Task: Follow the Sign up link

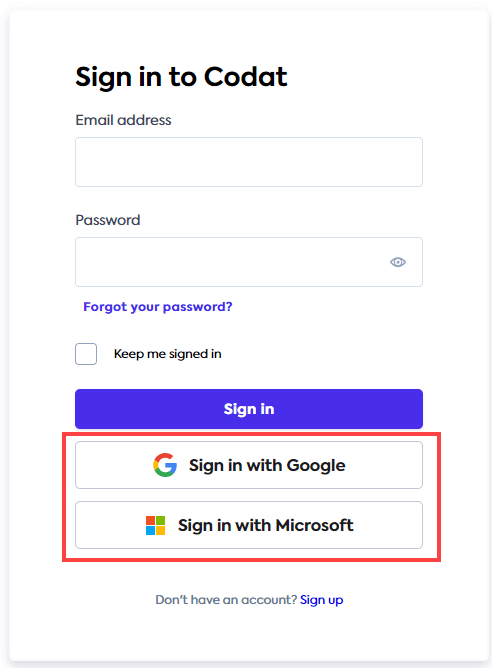Action: click(x=322, y=600)
